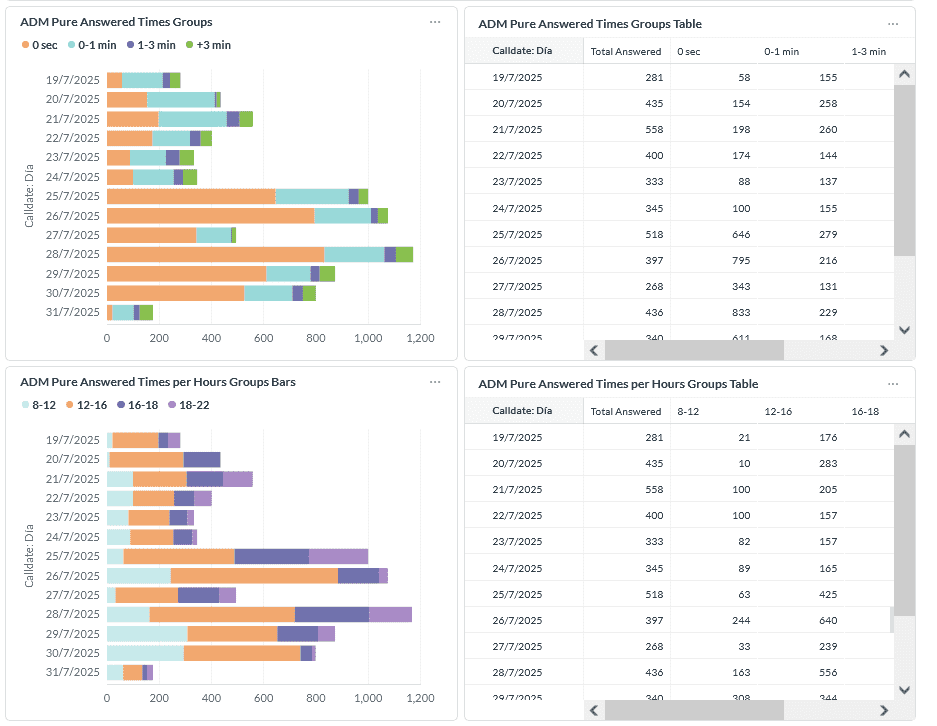
Task: Click scroll-left arrow in Hours Groups Table
Action: [x=594, y=710]
